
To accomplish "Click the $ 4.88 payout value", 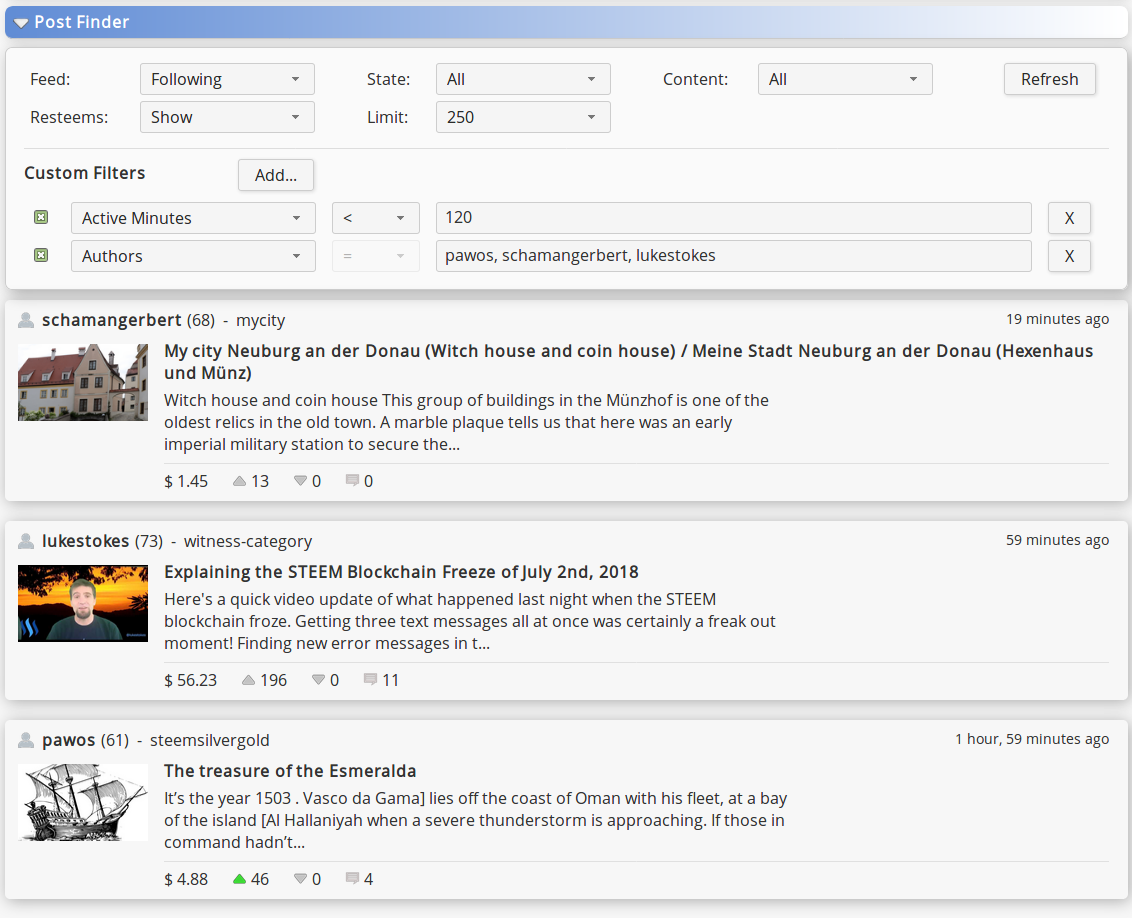I will pos(186,880).
